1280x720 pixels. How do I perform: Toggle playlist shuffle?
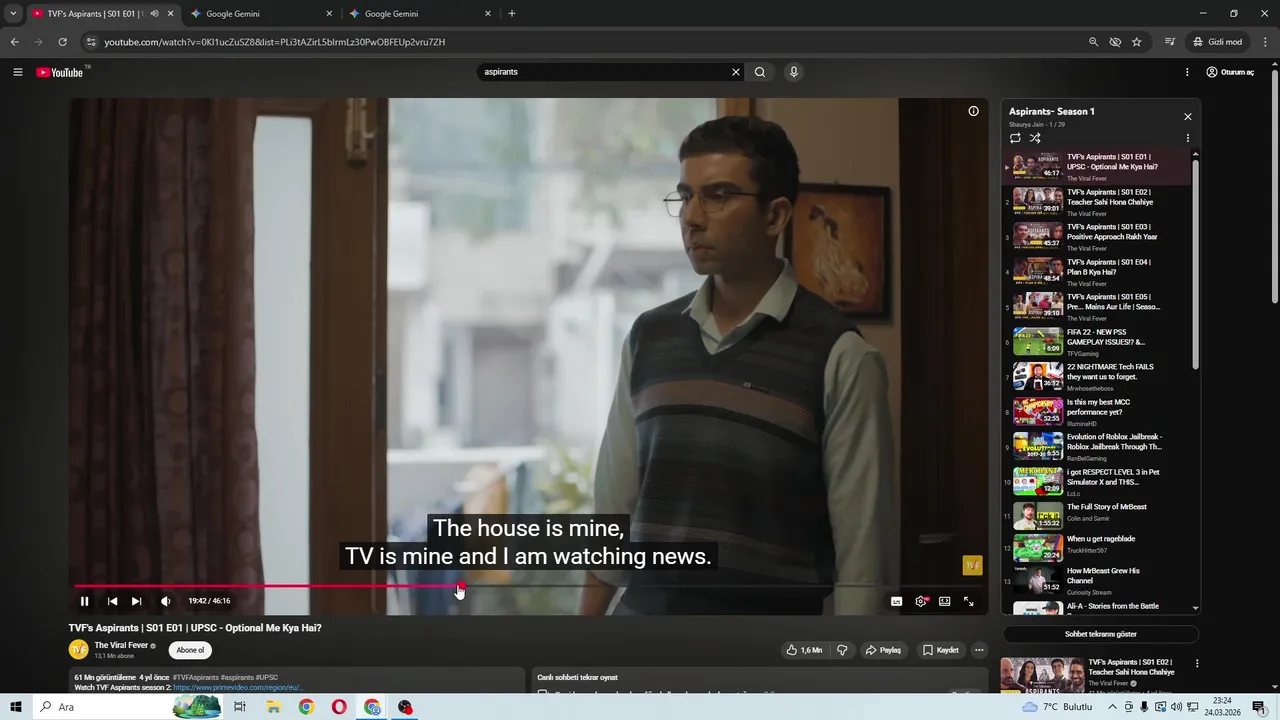click(x=1035, y=138)
